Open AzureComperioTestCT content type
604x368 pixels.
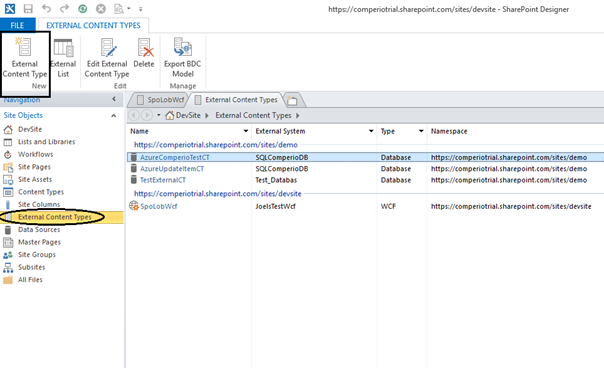(174, 157)
